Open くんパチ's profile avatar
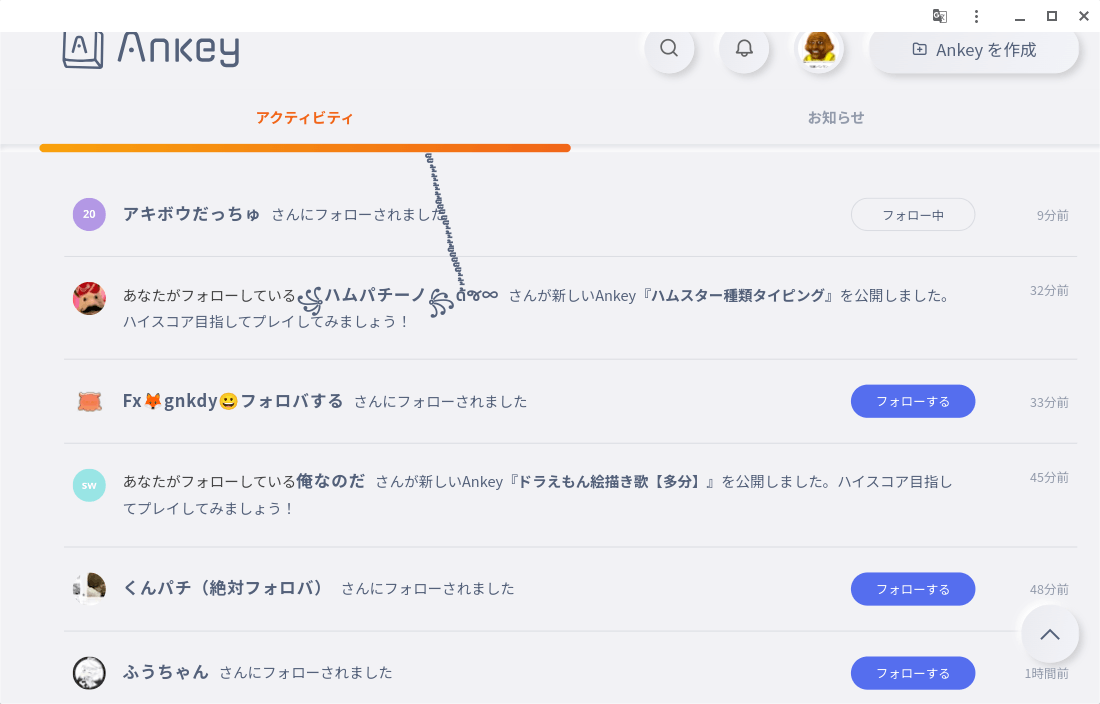1100x704 pixels. pos(89,589)
